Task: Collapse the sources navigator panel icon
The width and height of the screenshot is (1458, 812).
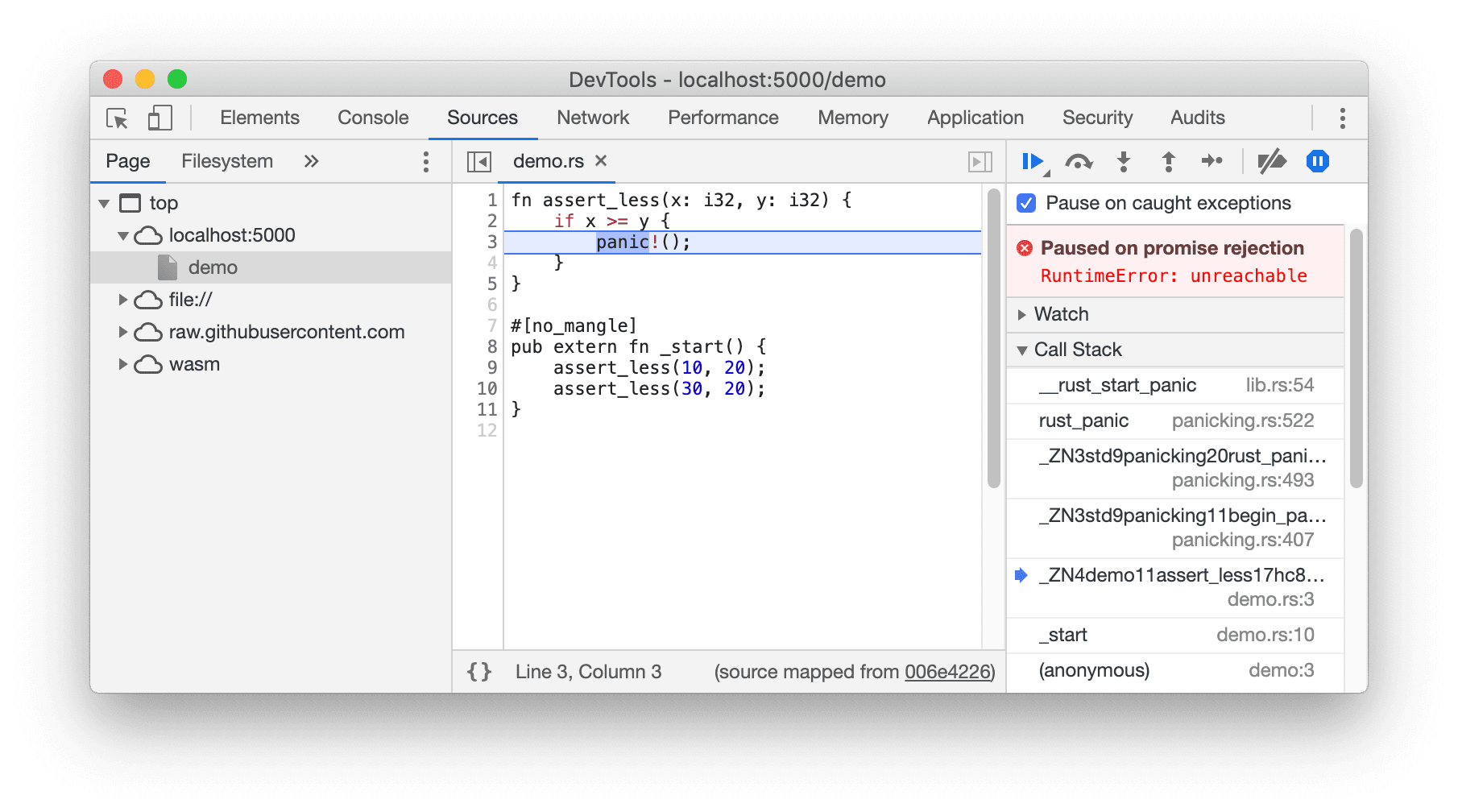Action: pyautogui.click(x=478, y=161)
